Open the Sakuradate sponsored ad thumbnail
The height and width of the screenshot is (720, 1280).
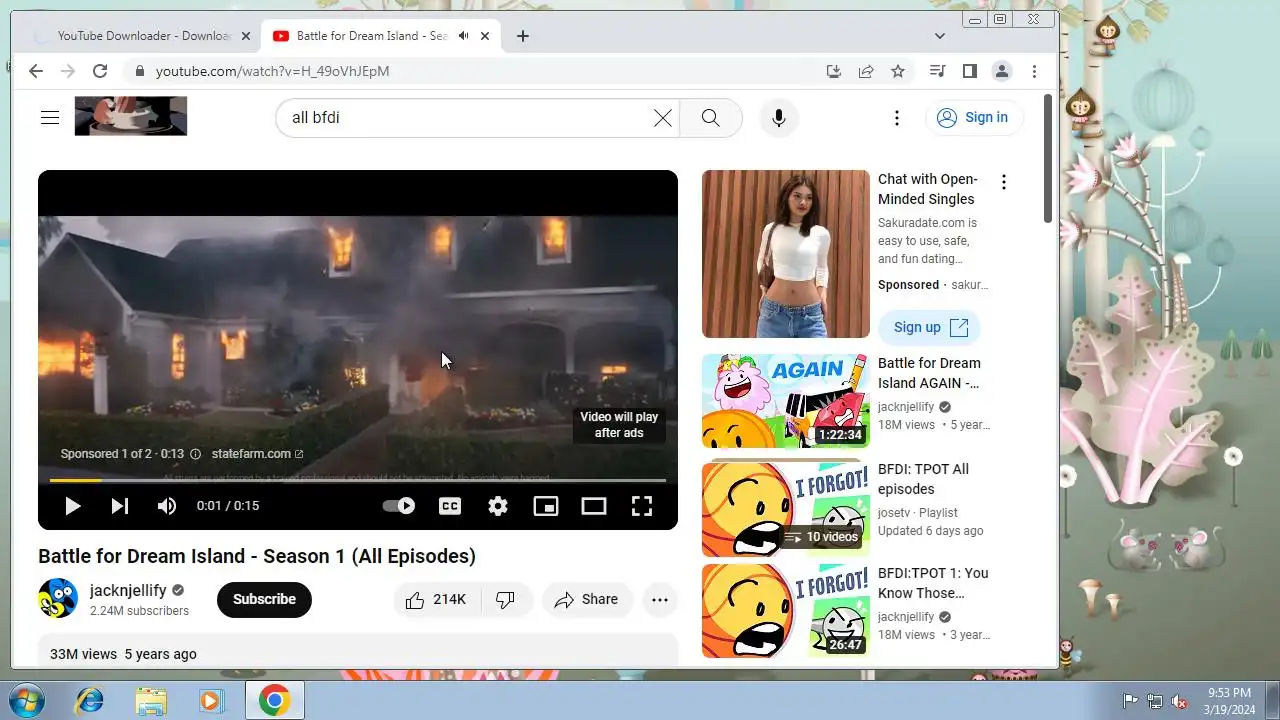pyautogui.click(x=786, y=254)
